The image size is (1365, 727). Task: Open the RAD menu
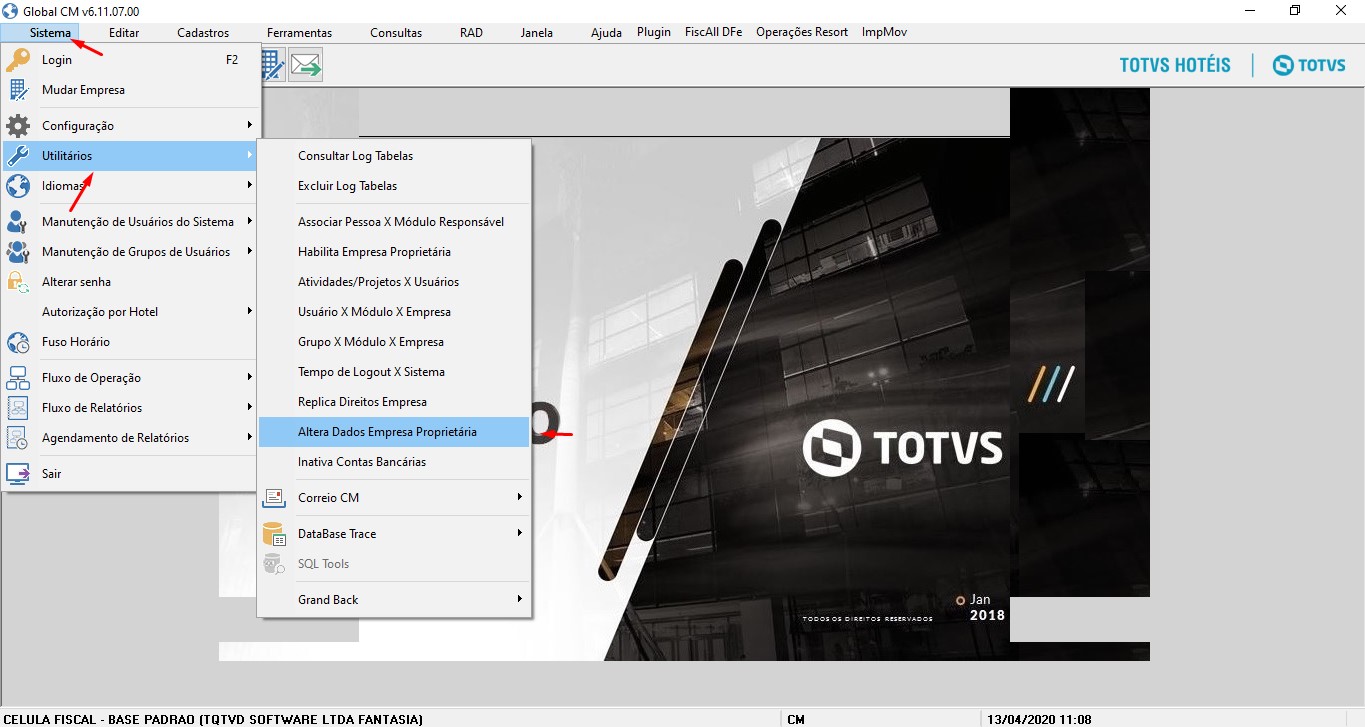point(471,33)
